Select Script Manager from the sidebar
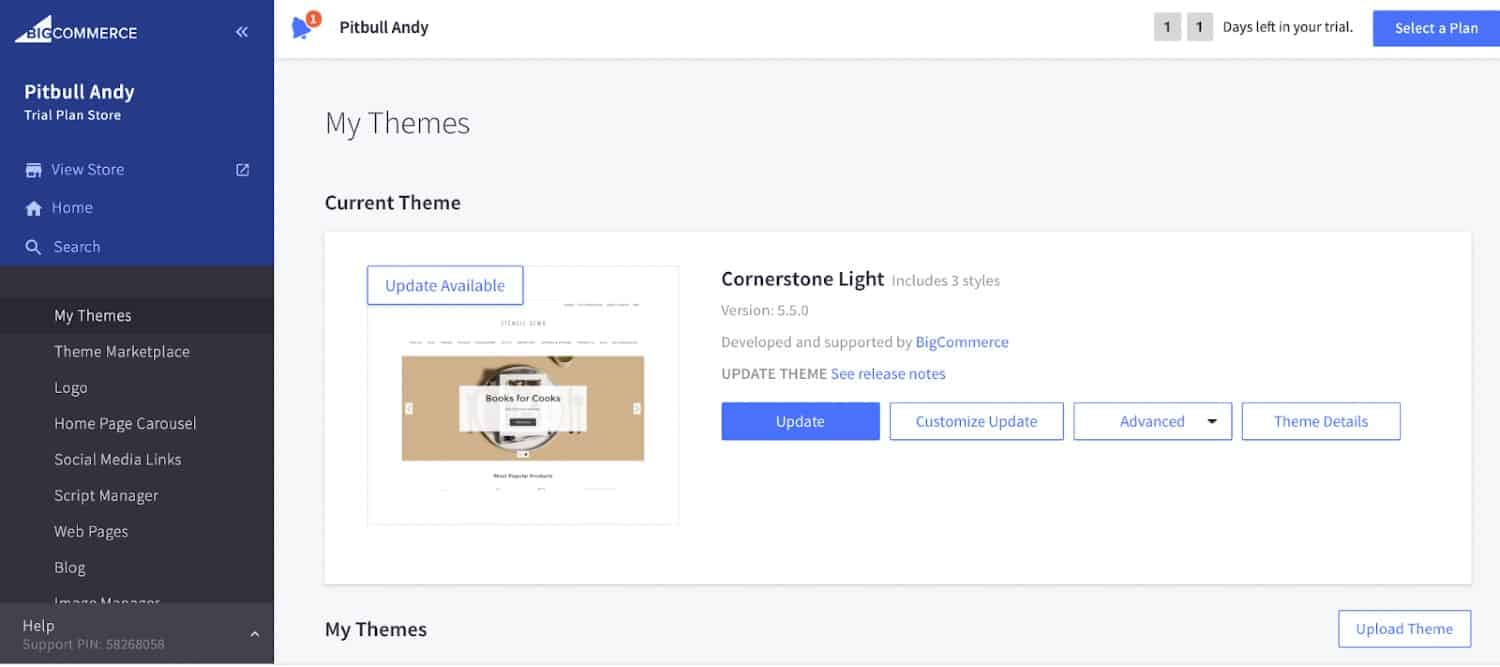The height and width of the screenshot is (667, 1500). pos(106,495)
